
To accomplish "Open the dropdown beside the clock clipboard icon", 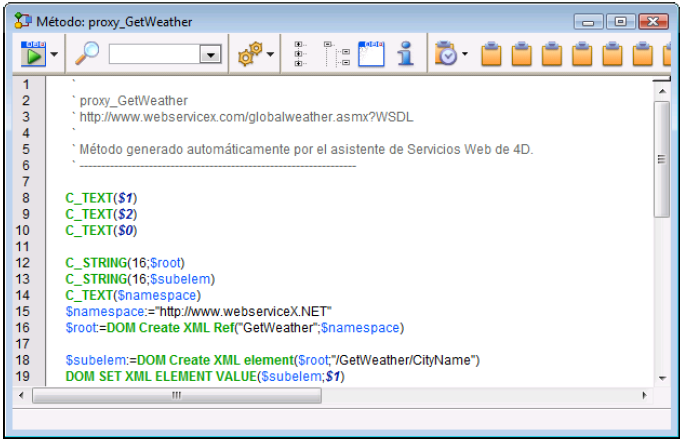I will pos(465,55).
